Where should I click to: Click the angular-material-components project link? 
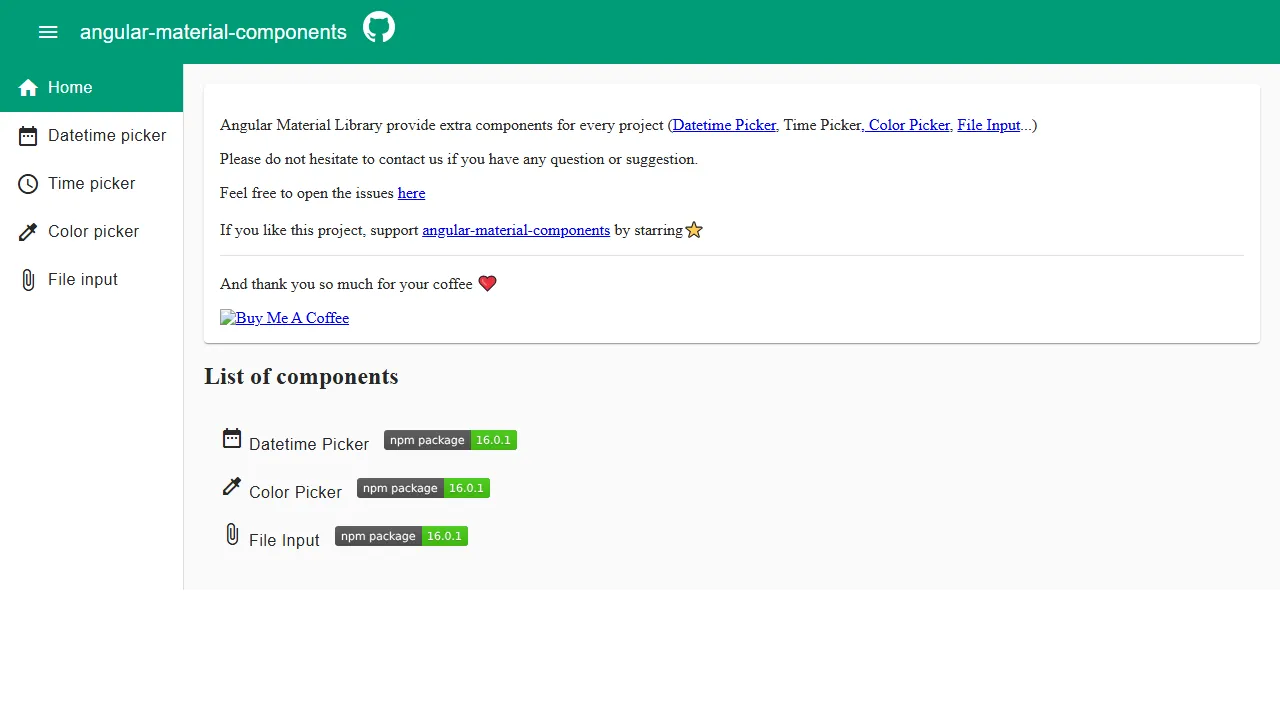coord(516,230)
